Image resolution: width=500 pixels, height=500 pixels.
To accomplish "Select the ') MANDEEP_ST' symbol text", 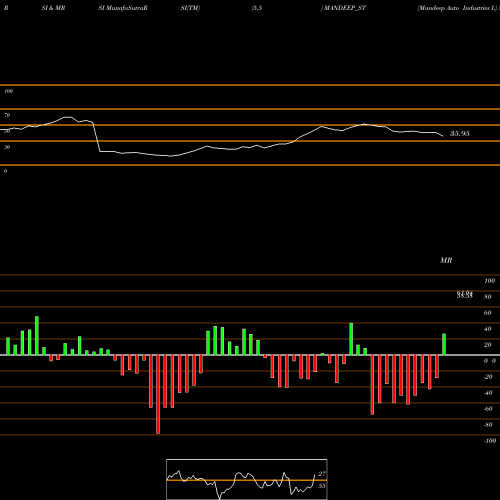I will pos(343,8).
